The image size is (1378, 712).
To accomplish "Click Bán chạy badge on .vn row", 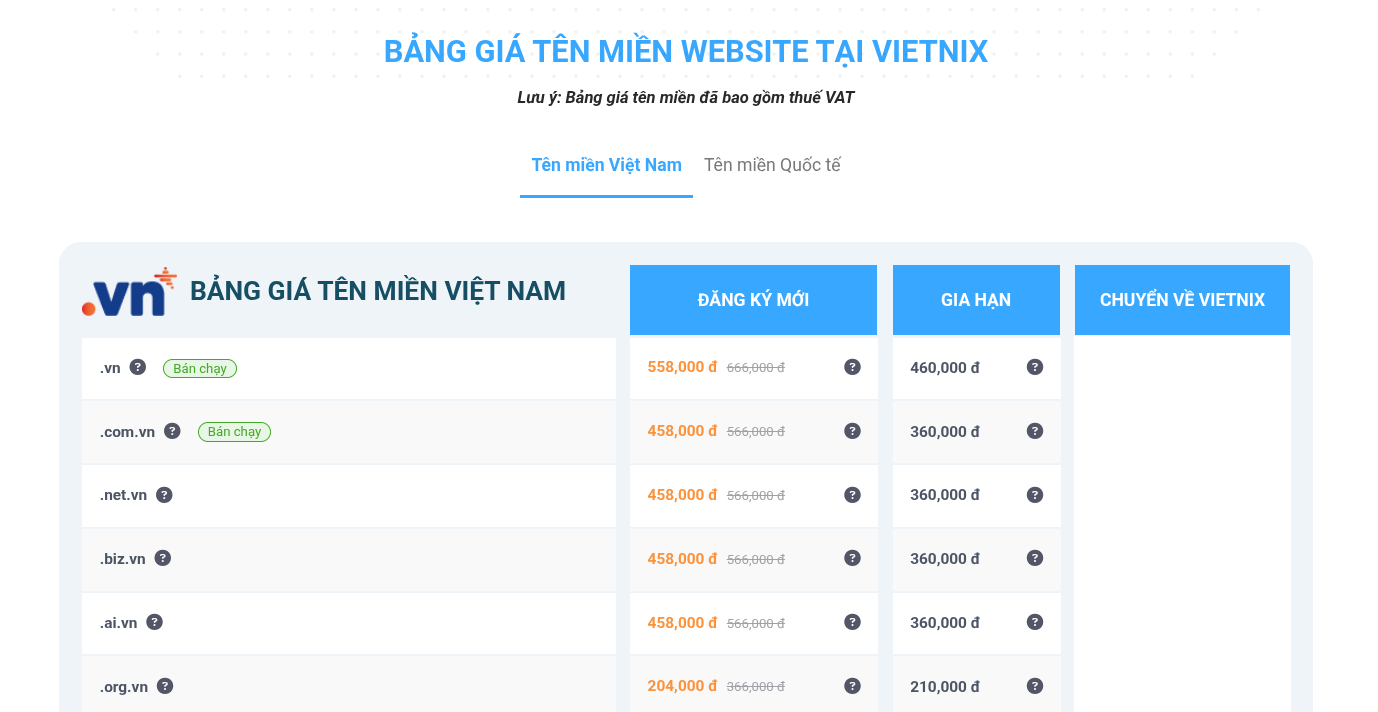I will click(200, 368).
